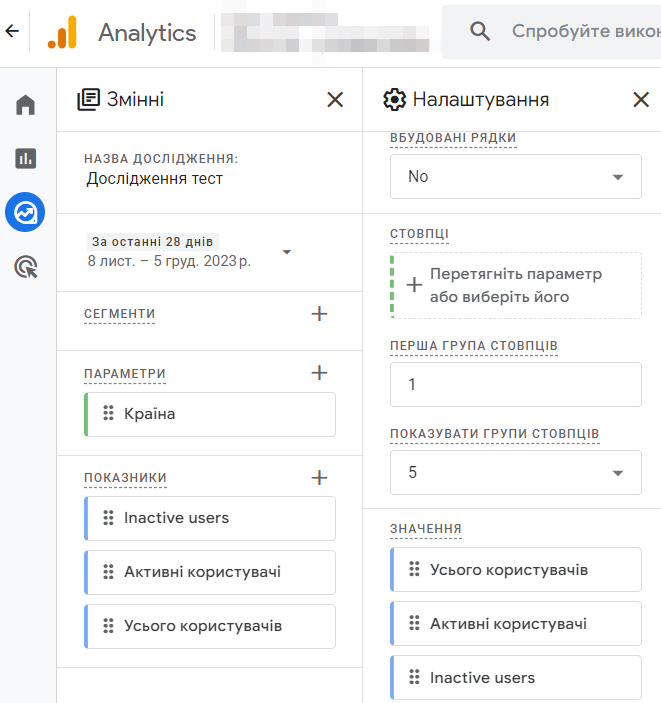
Task: Close the Налаштування panel
Action: (641, 99)
